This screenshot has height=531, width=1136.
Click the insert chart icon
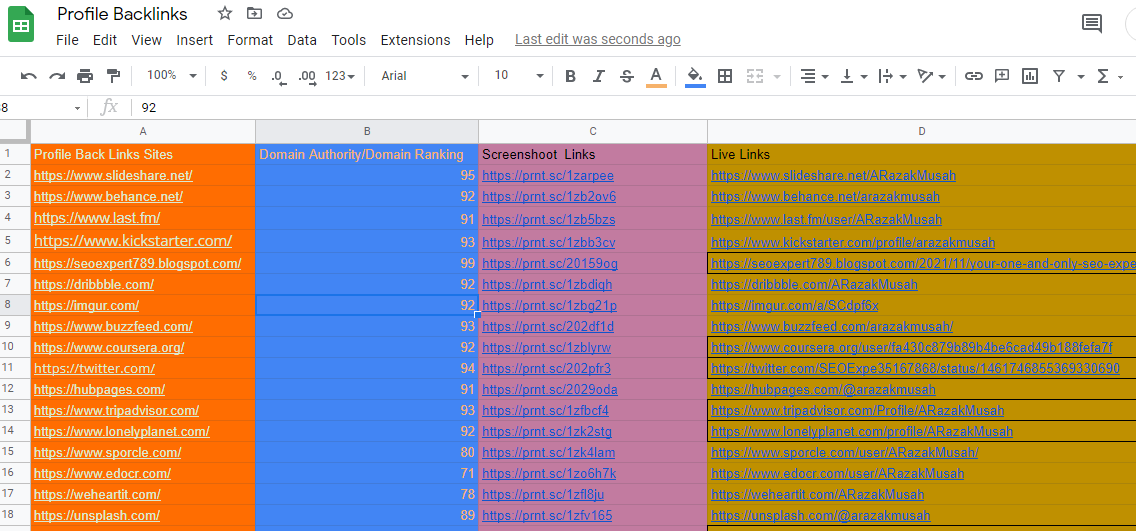coord(1030,76)
